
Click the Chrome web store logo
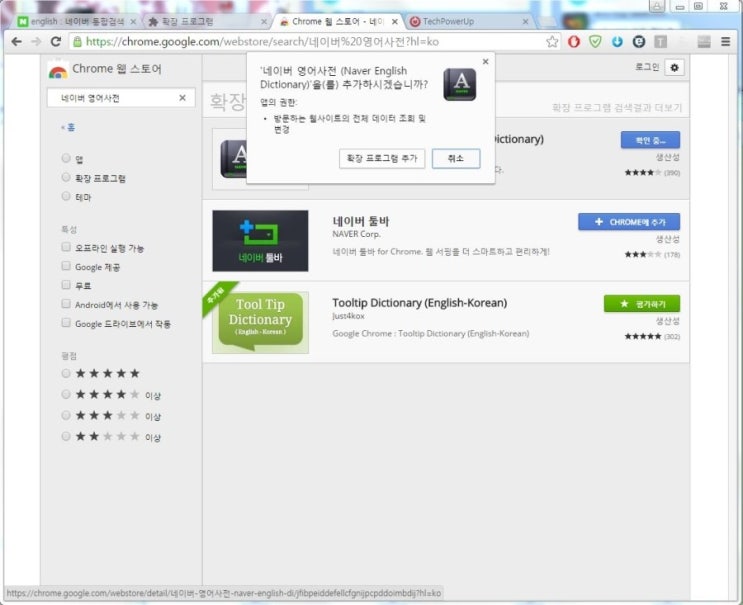[x=58, y=70]
